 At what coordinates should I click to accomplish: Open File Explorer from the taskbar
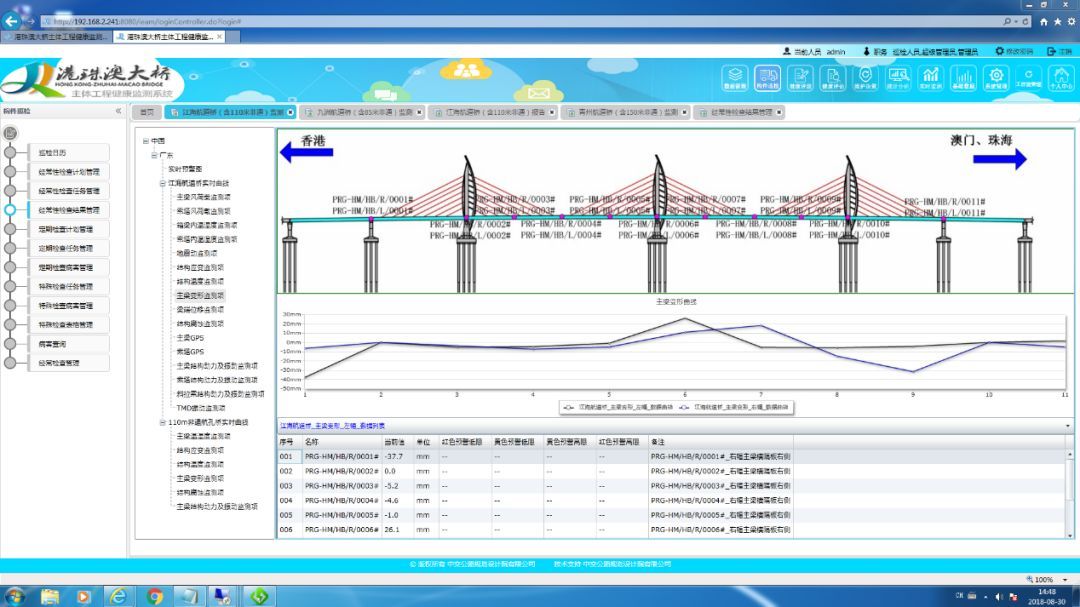pos(50,596)
